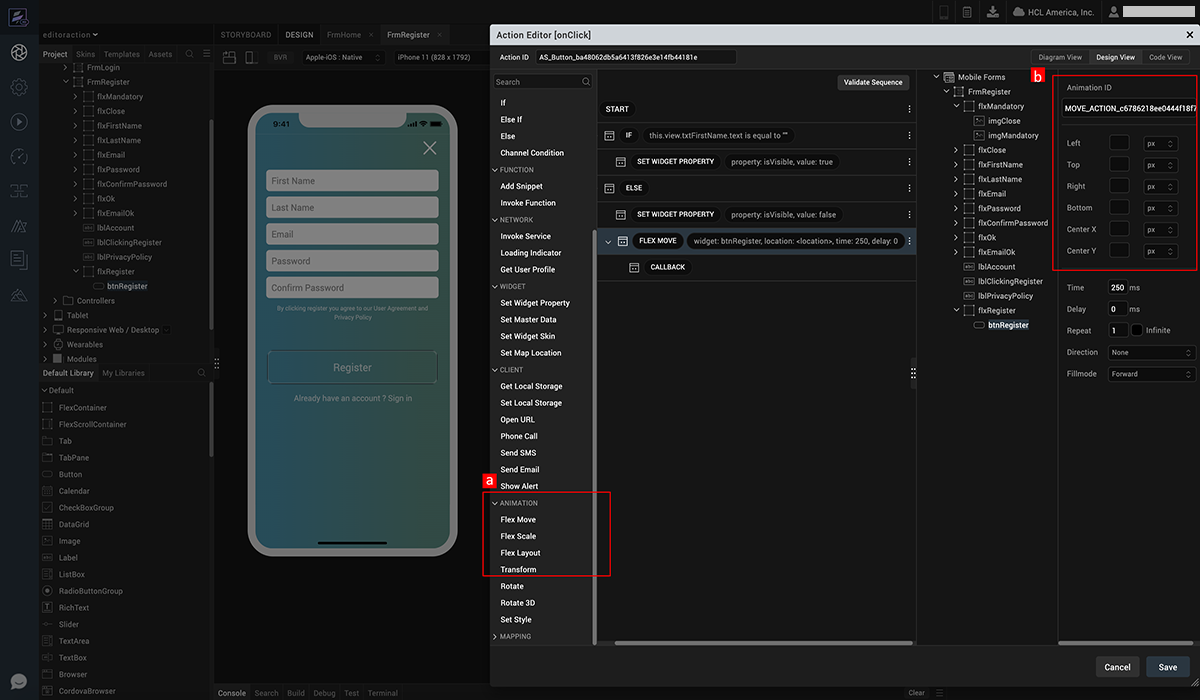Click the Time input field

(x=1118, y=287)
